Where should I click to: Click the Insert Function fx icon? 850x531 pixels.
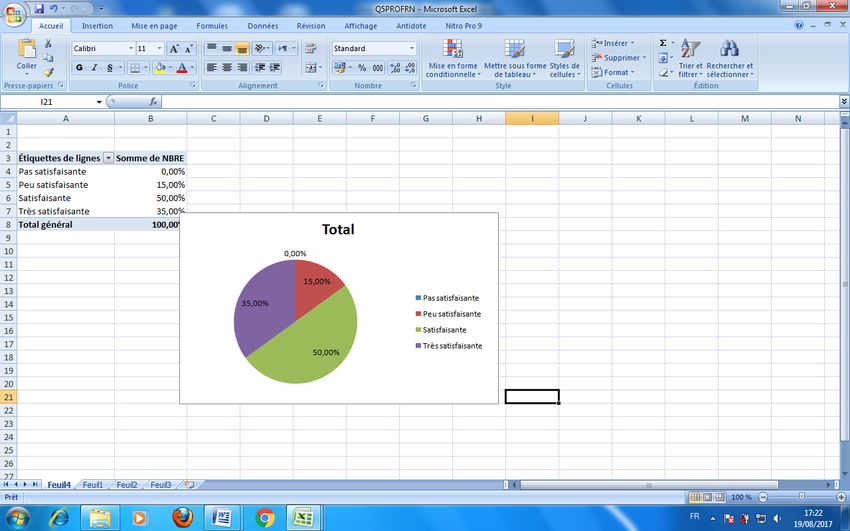coord(153,101)
